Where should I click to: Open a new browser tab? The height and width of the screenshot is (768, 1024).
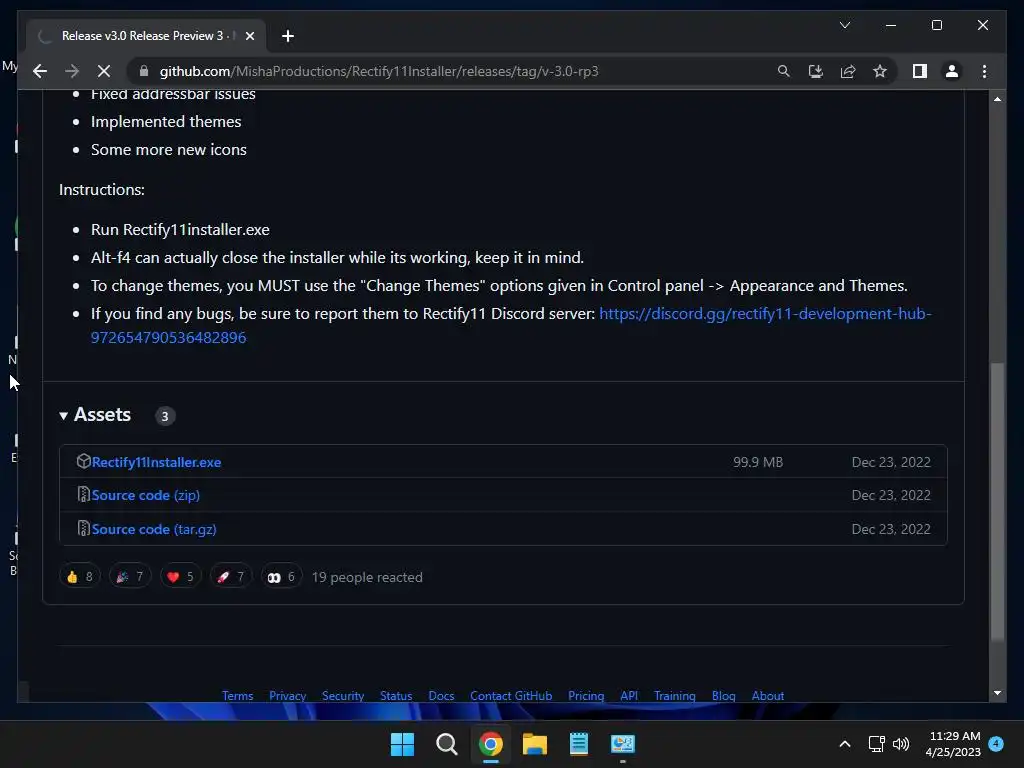click(287, 36)
